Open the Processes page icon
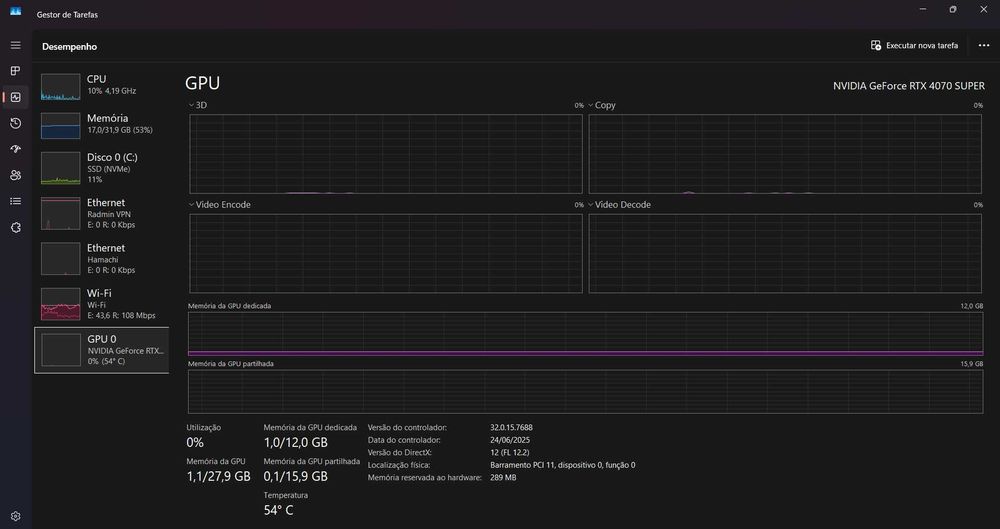 [16, 71]
